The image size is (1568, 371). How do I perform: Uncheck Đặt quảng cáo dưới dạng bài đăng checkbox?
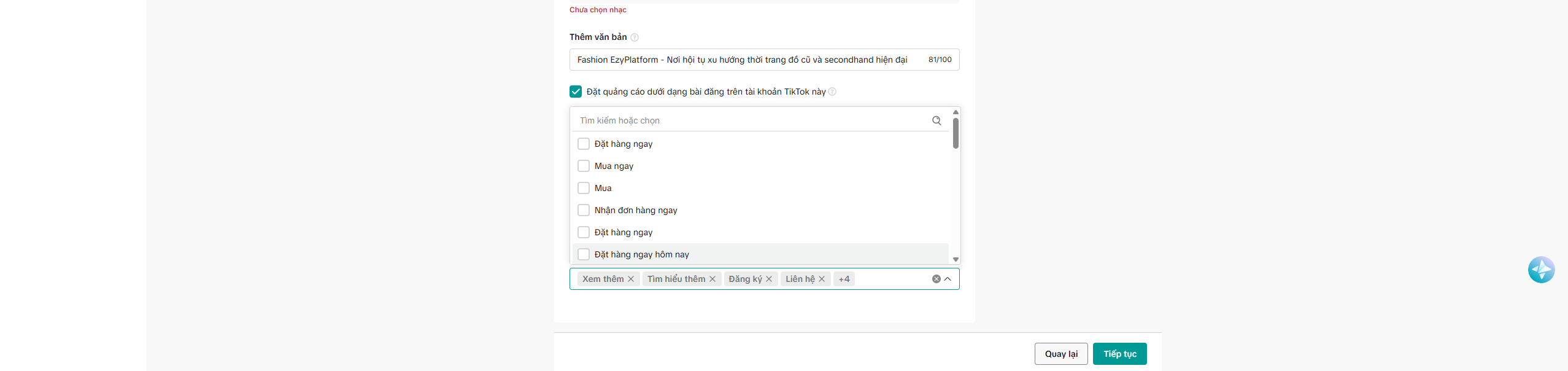(576, 92)
